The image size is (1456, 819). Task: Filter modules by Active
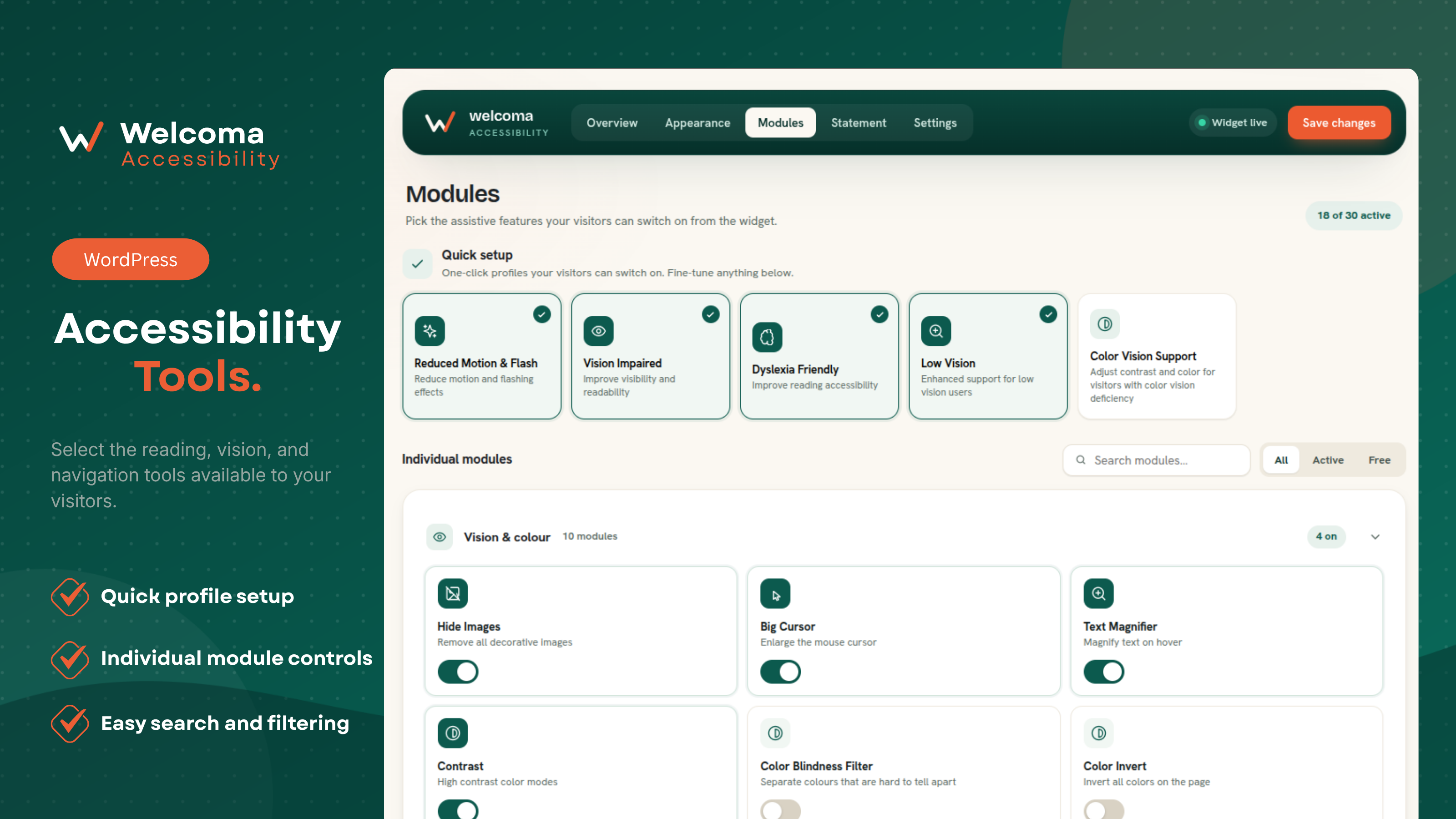(x=1328, y=460)
